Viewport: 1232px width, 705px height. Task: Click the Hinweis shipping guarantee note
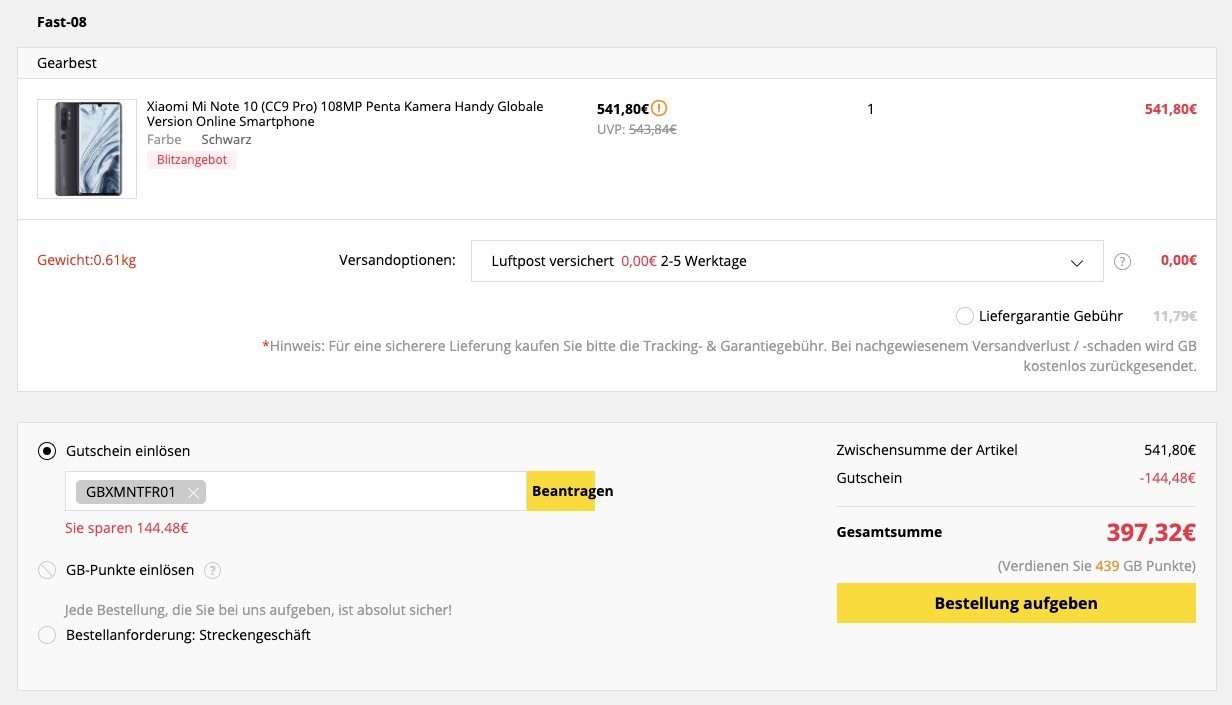coord(729,356)
